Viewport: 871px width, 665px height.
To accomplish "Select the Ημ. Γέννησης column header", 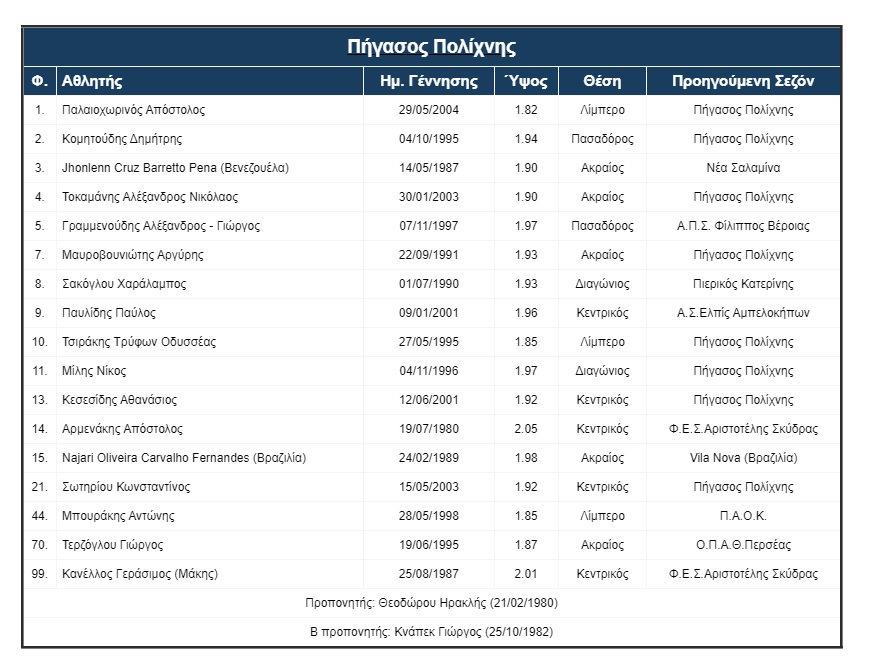I will coord(429,81).
